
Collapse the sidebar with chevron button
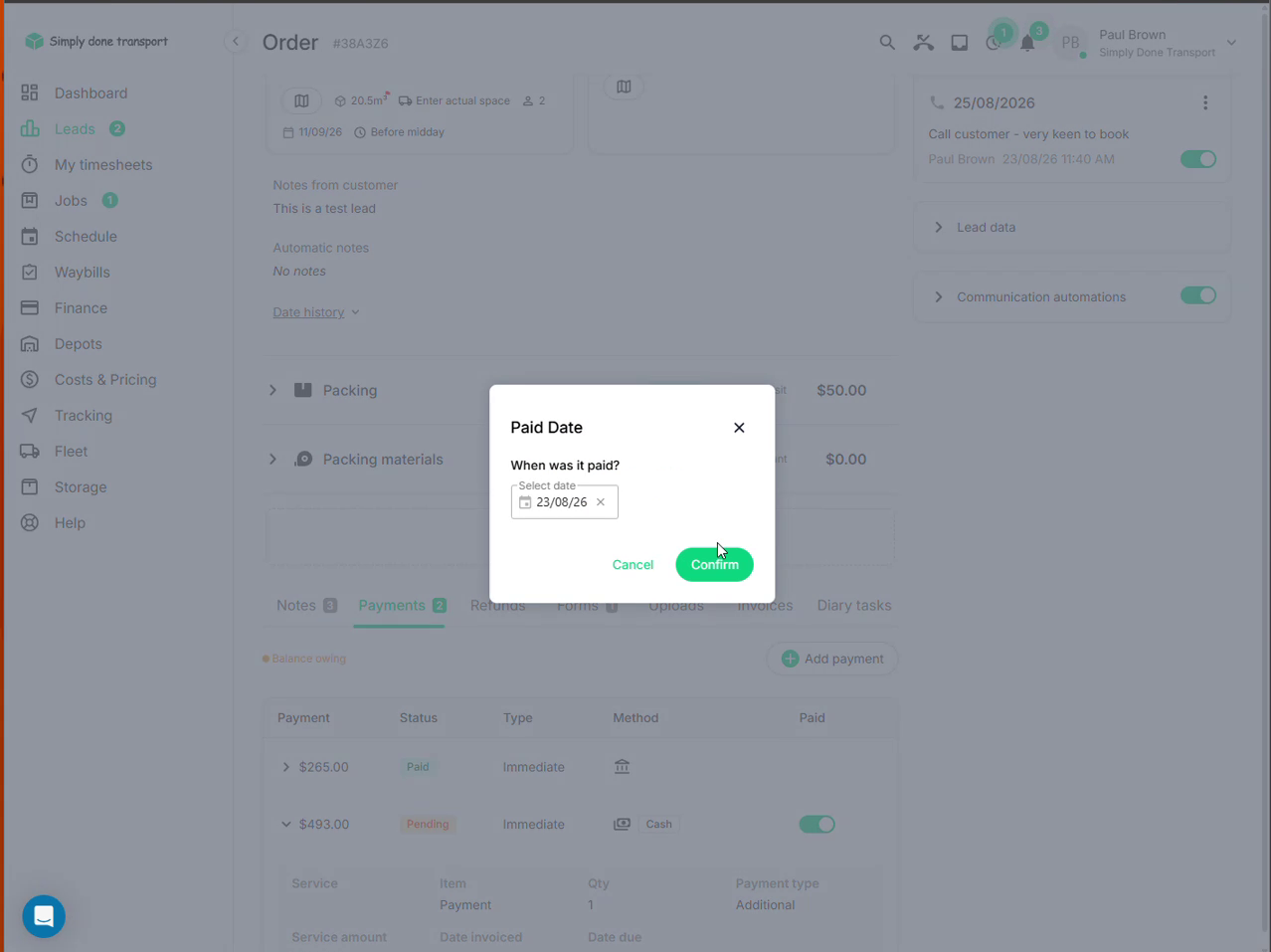236,42
